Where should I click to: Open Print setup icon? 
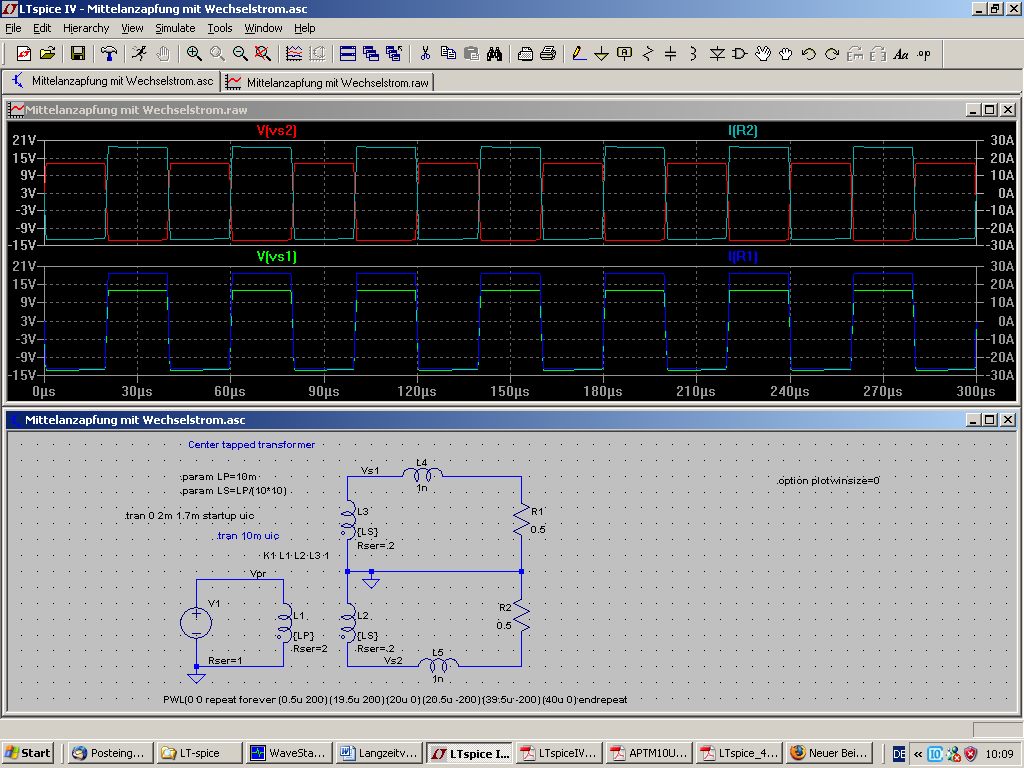pos(525,54)
